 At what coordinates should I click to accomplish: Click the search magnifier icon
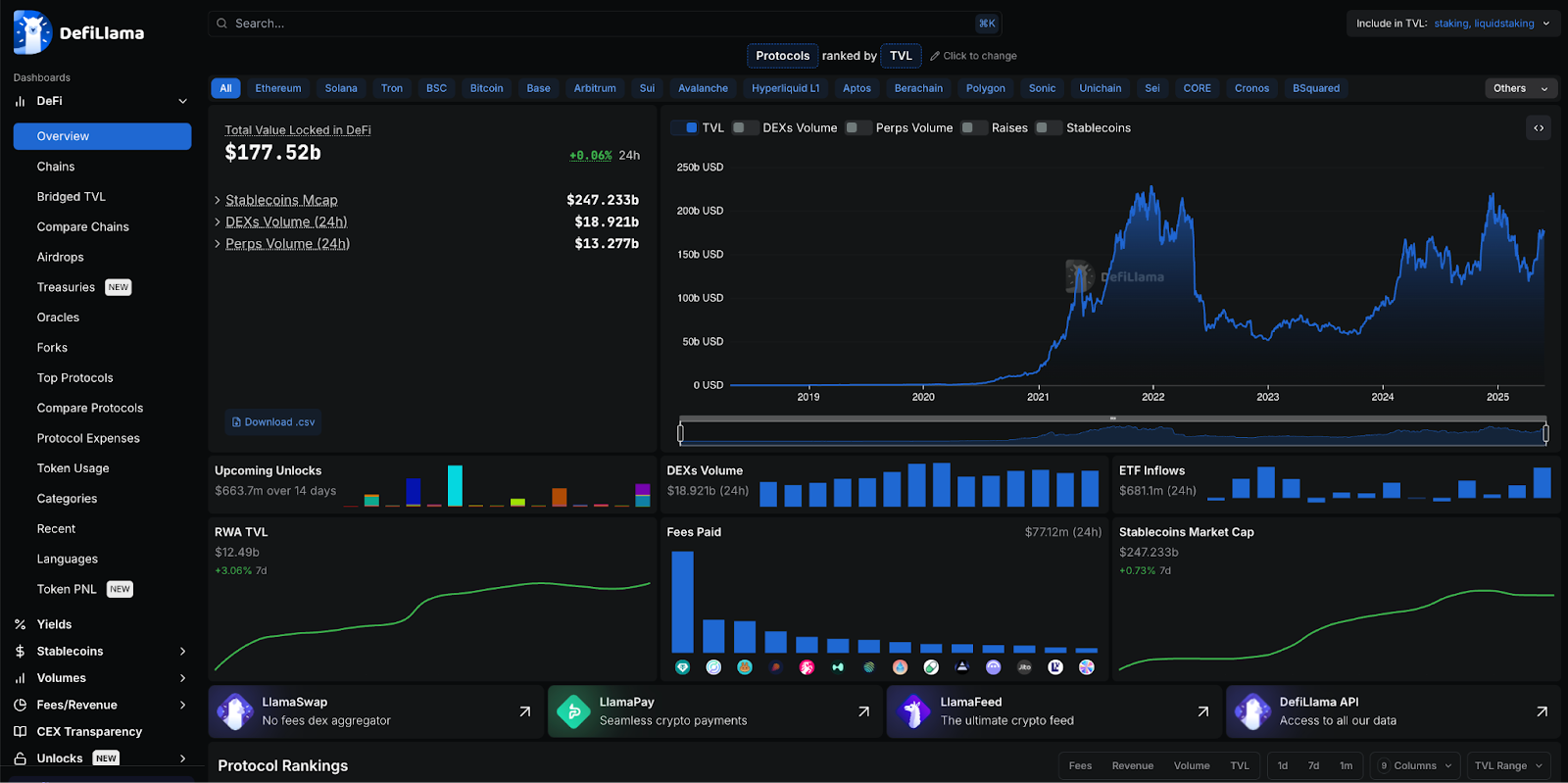pos(222,24)
